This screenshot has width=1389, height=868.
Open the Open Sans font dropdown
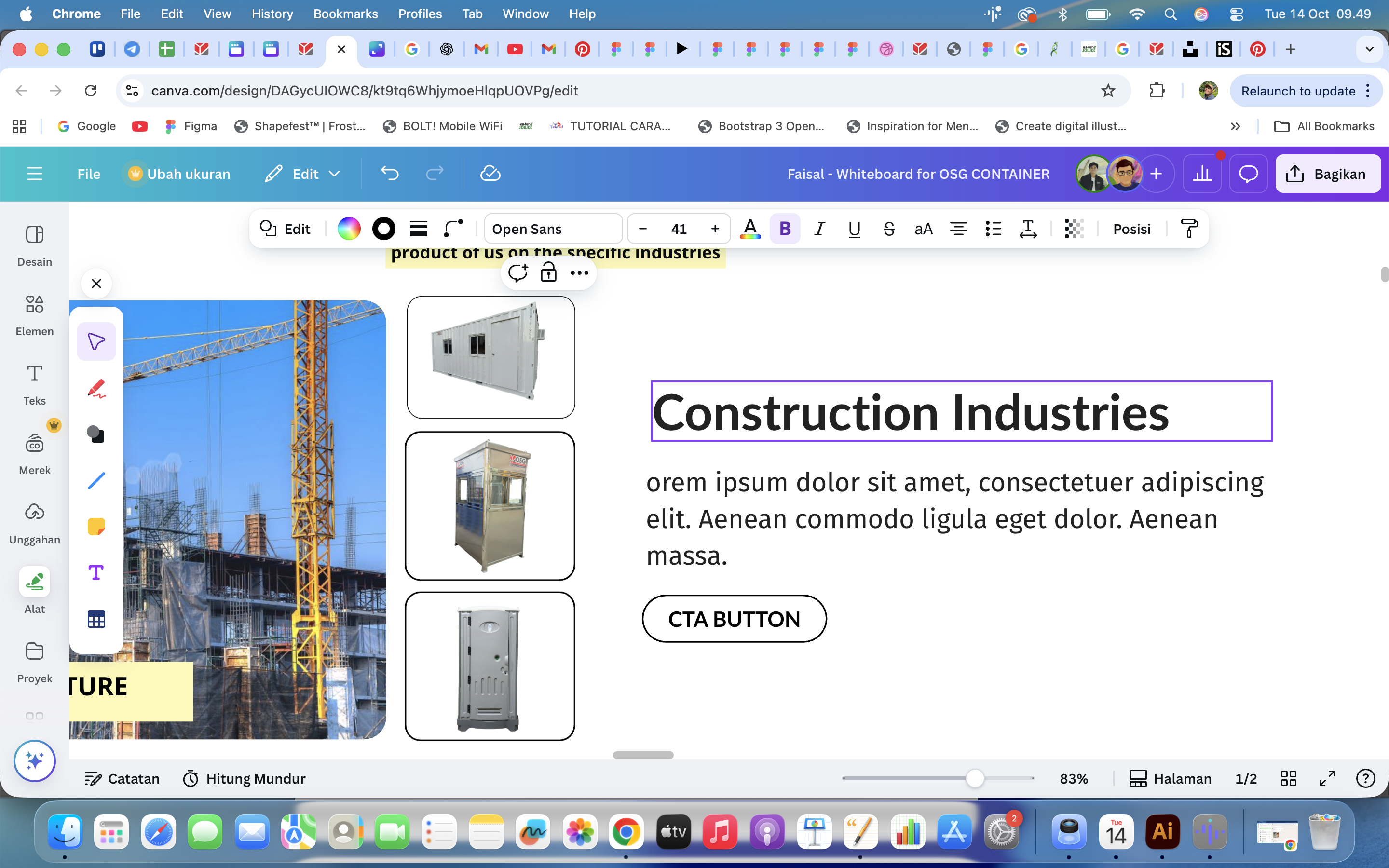point(553,229)
